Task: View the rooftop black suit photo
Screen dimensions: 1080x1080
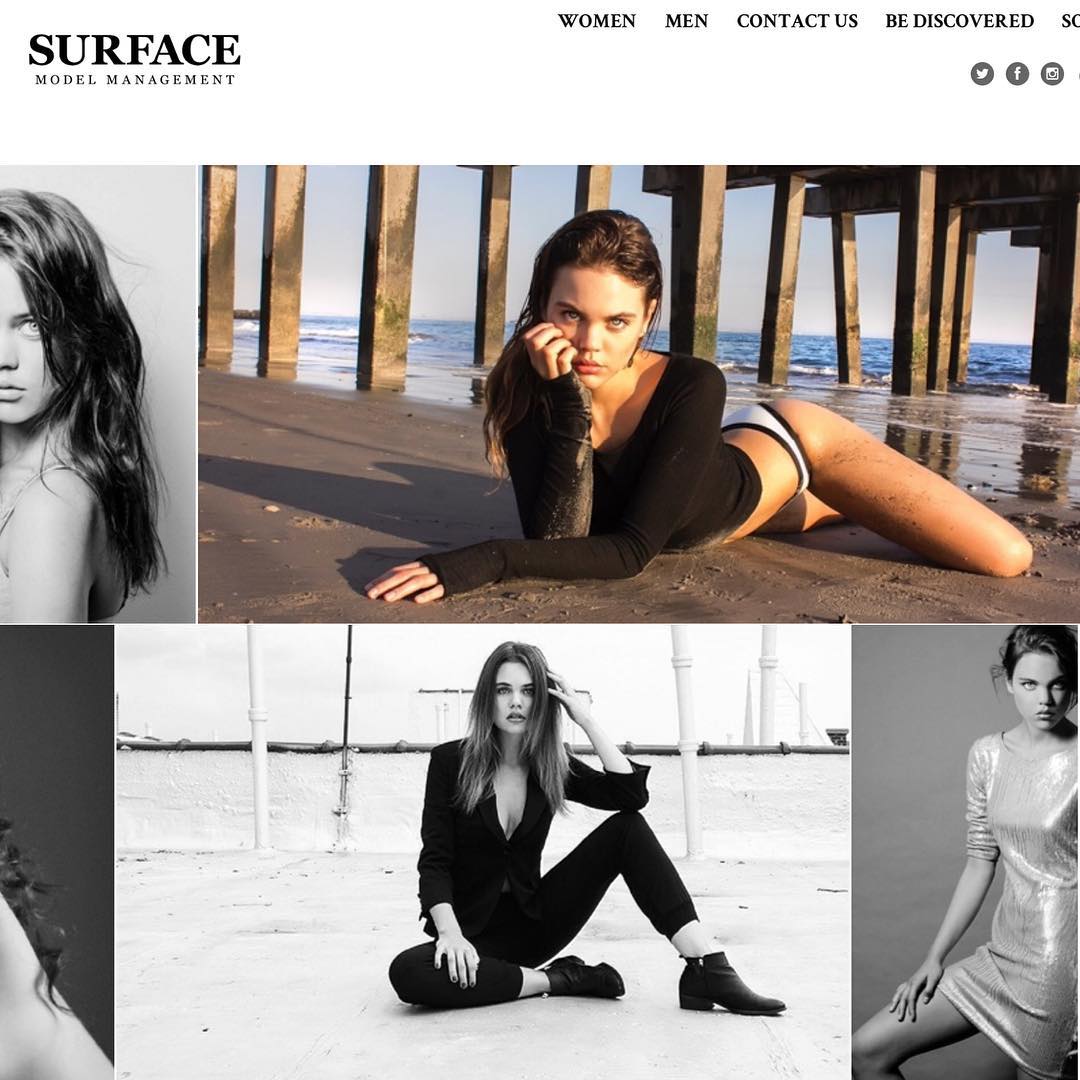Action: (x=483, y=853)
